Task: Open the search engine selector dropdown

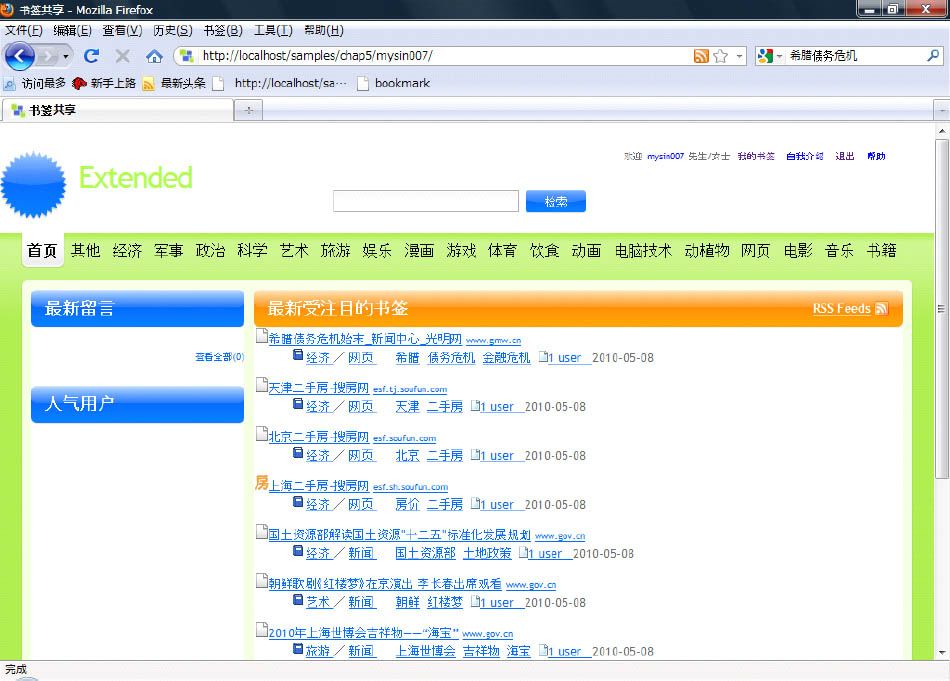Action: 769,56
